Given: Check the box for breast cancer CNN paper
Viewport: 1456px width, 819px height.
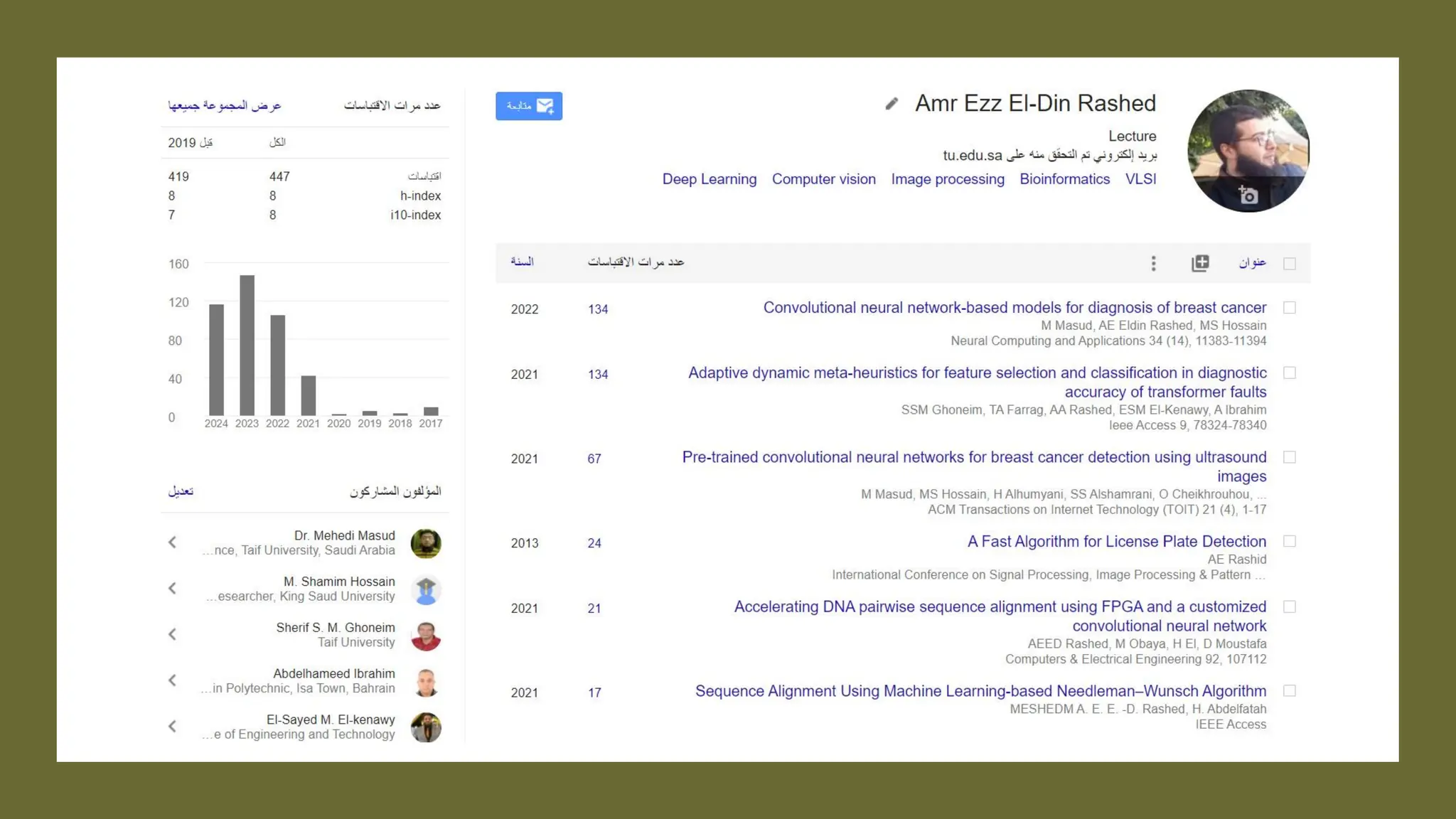Looking at the screenshot, I should tap(1290, 308).
